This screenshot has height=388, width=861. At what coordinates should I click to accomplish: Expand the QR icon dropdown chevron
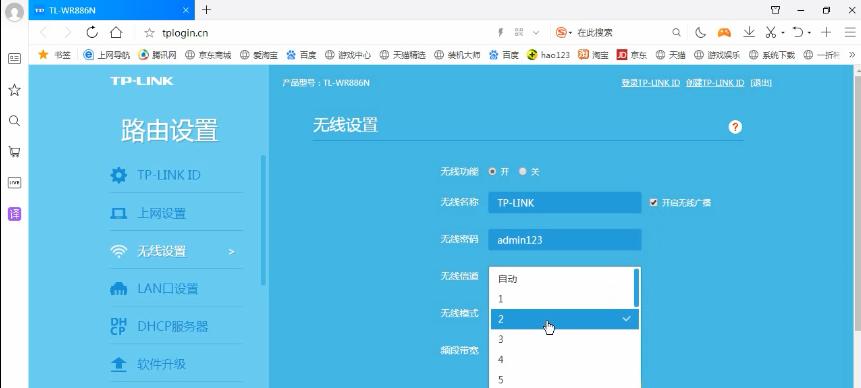tap(536, 33)
